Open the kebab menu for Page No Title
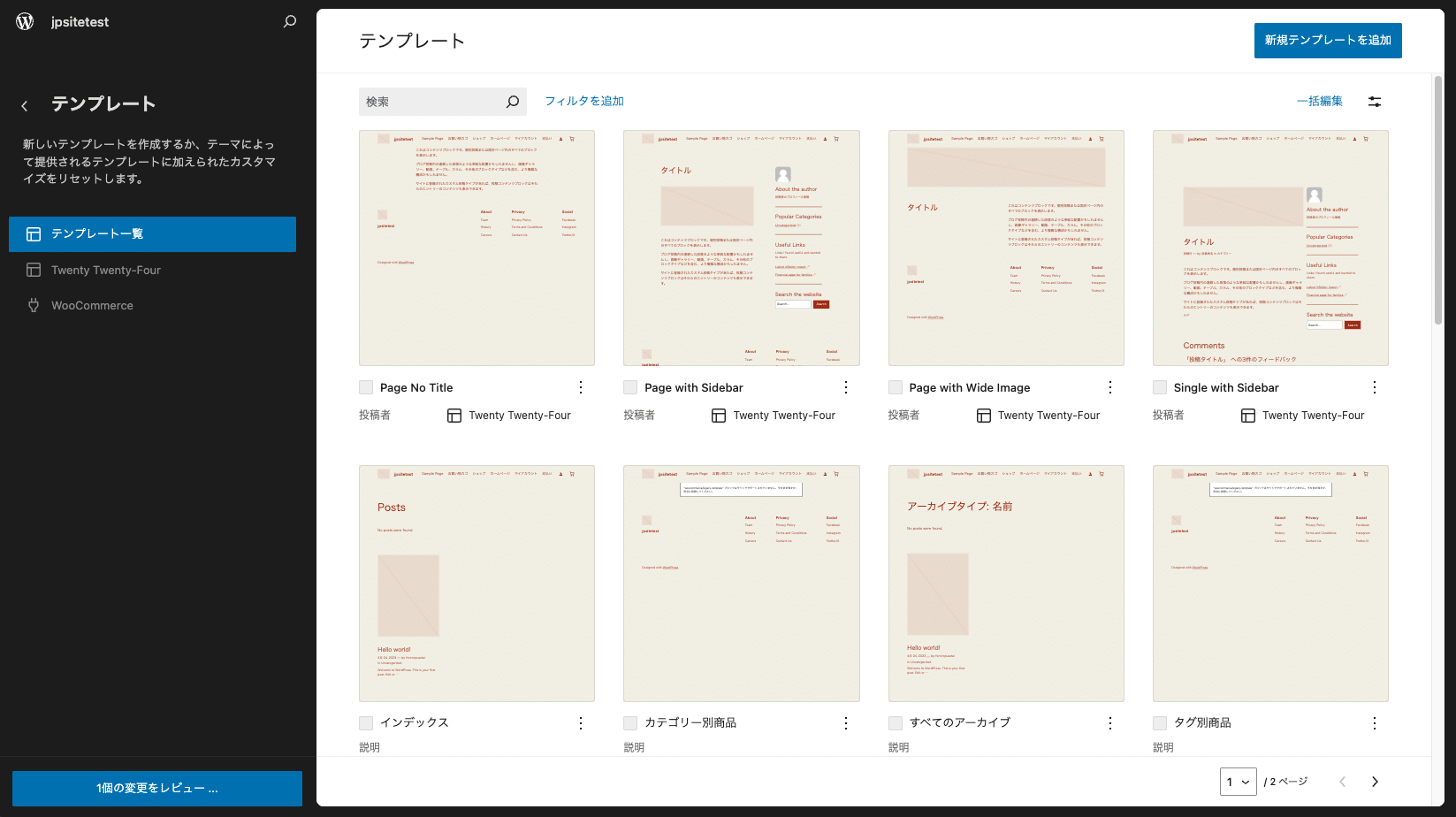The height and width of the screenshot is (817, 1456). coord(581,387)
